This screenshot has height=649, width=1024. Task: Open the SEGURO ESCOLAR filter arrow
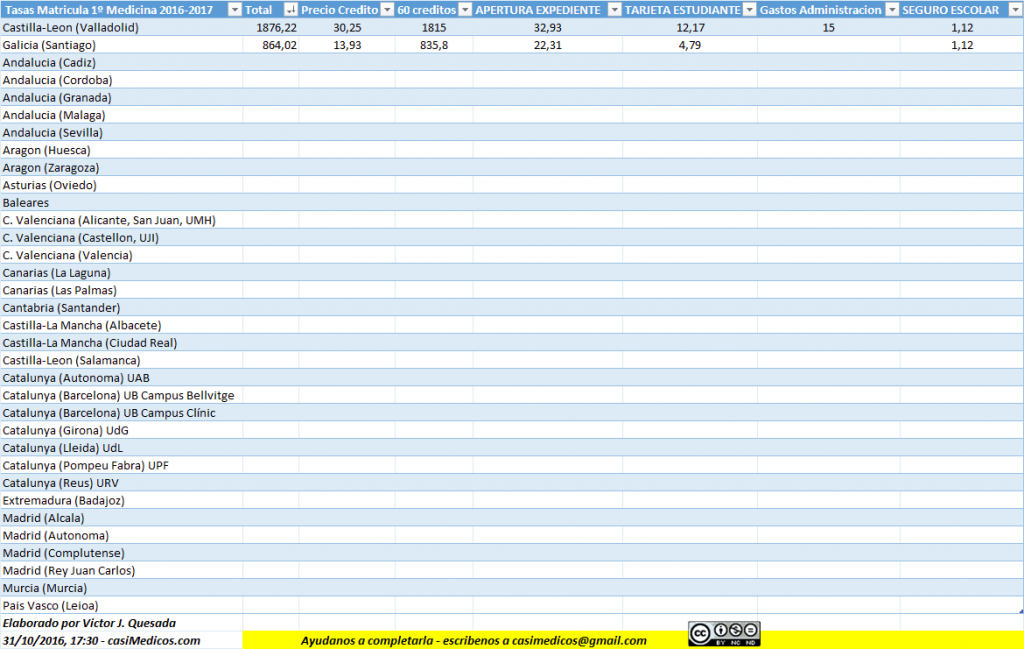click(1013, 10)
